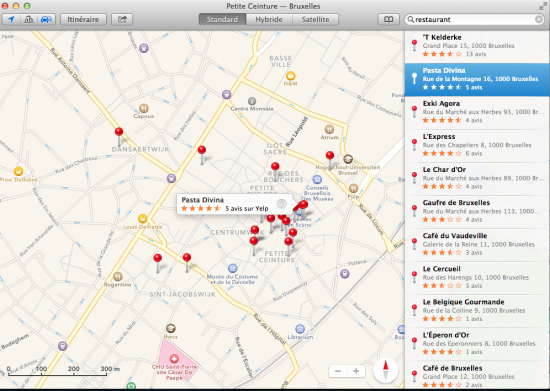Clear the restaurant search text
The height and width of the screenshot is (391, 550).
point(539,19)
